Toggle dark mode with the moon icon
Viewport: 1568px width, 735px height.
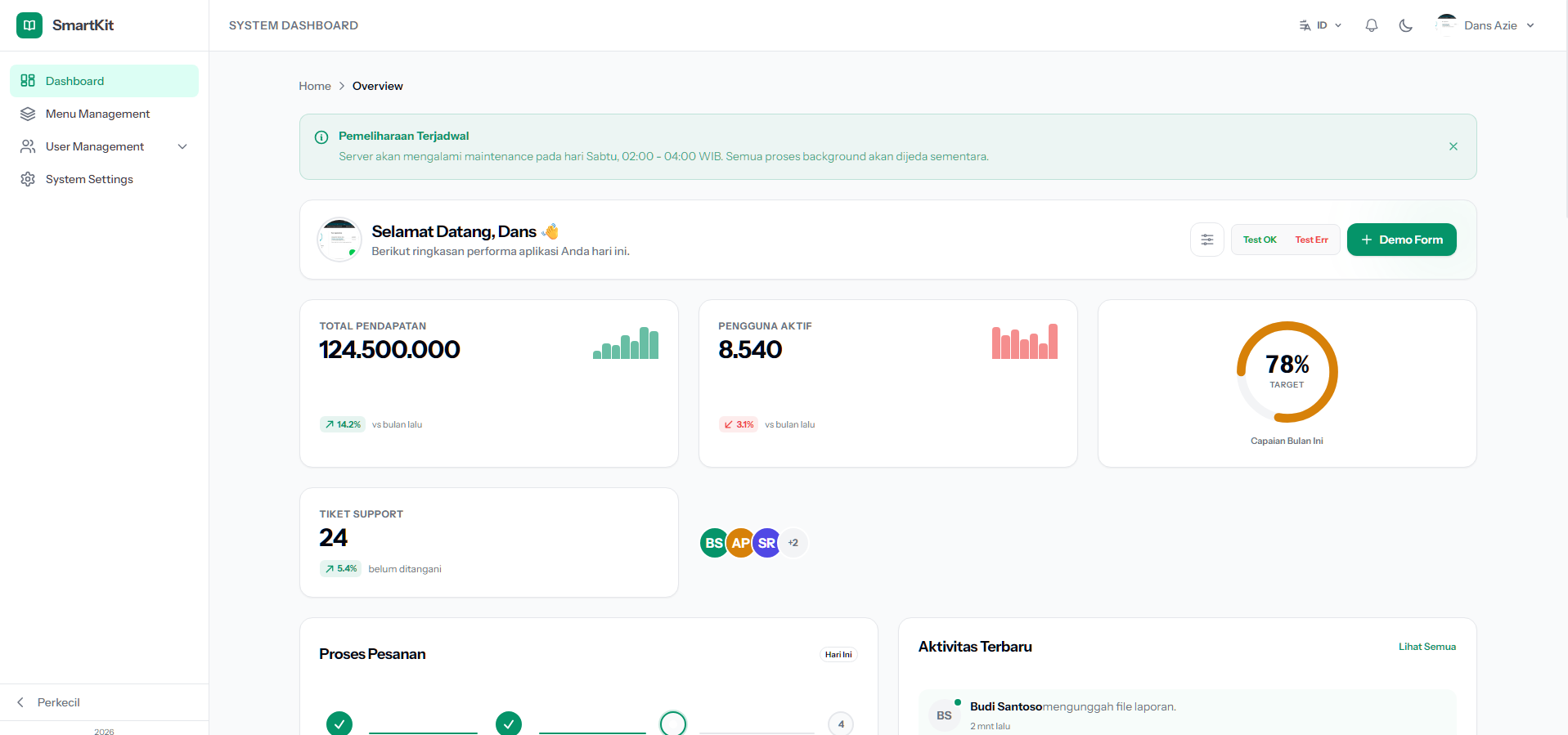coord(1406,25)
